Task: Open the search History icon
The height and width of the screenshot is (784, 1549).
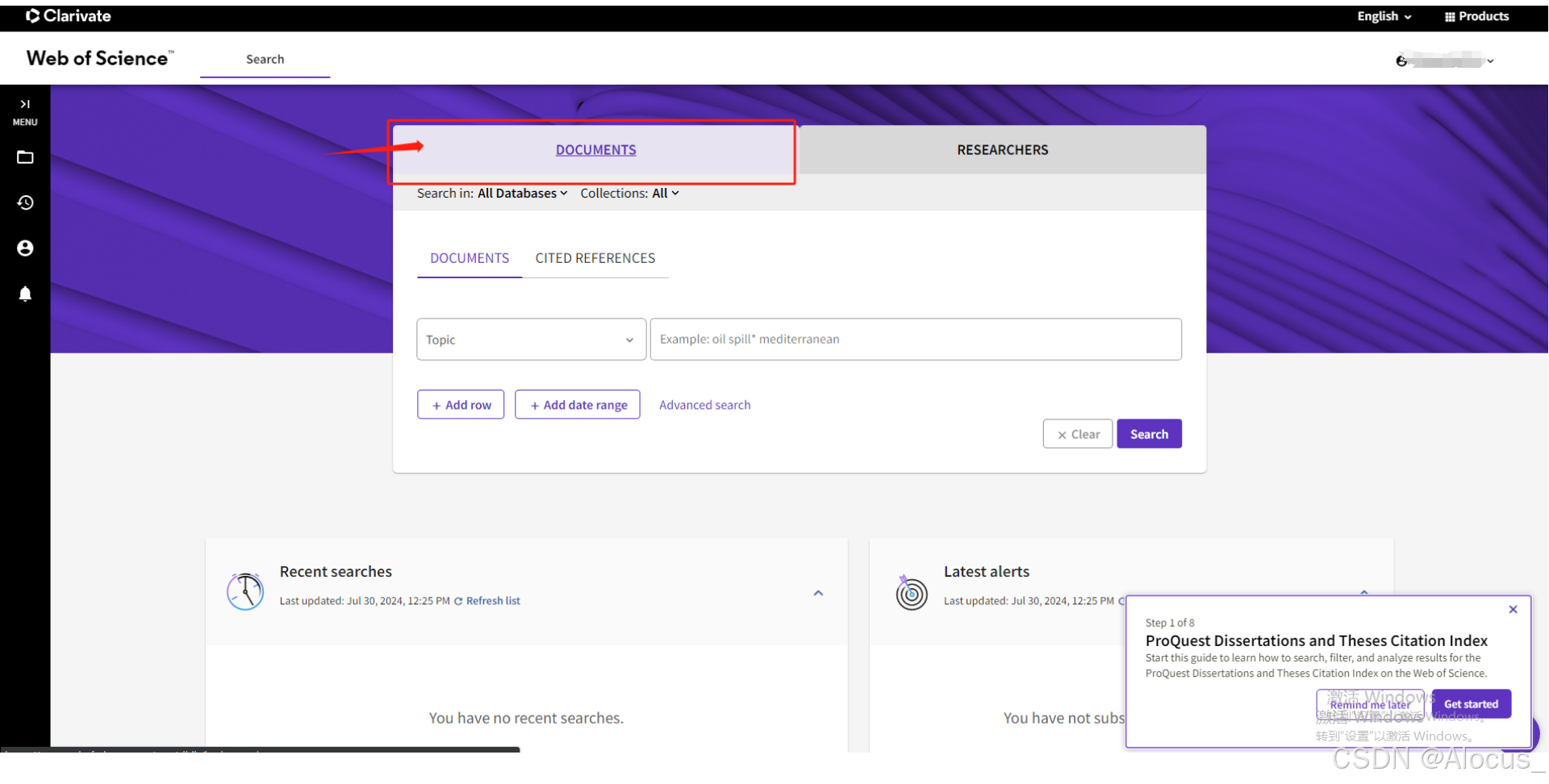Action: 25,202
